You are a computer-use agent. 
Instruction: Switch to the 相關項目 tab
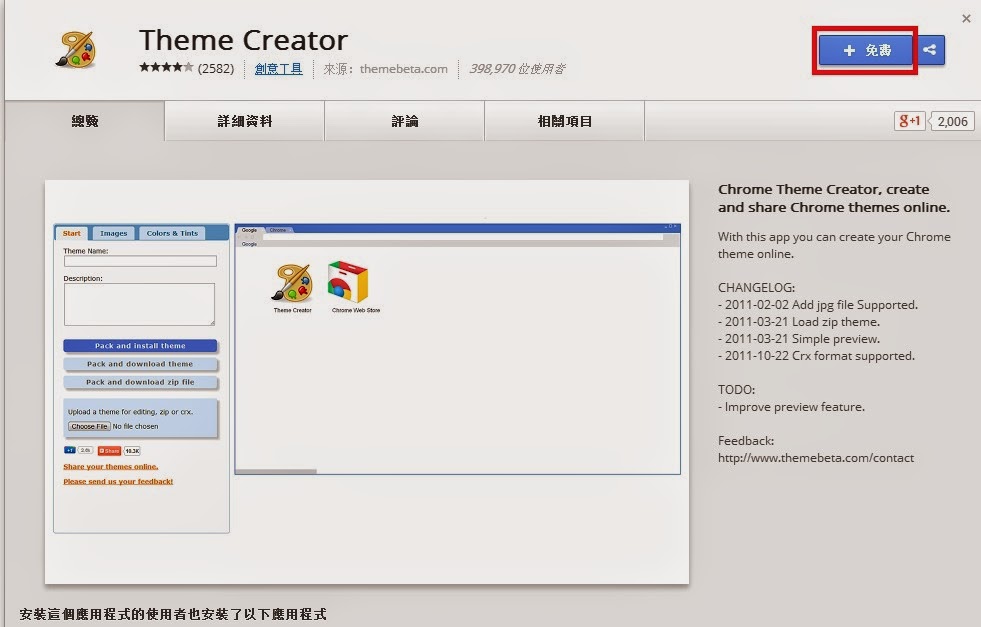tap(565, 121)
